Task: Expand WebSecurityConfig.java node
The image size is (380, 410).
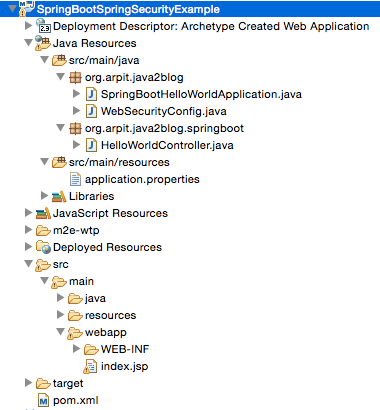Action: [77, 111]
